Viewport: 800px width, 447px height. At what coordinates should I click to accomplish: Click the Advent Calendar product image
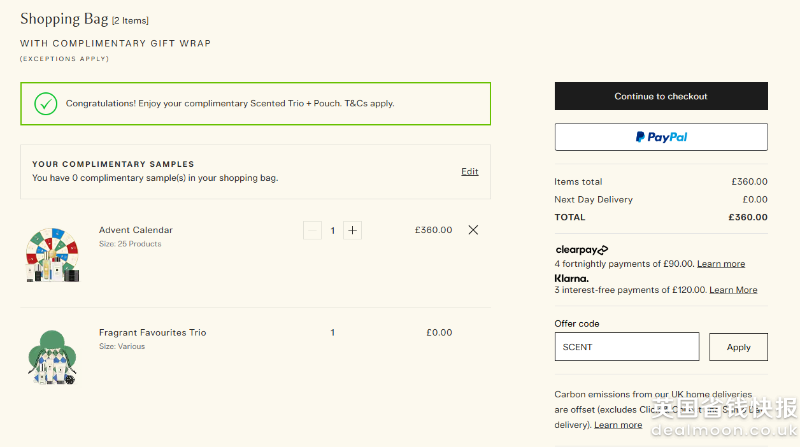coord(52,255)
